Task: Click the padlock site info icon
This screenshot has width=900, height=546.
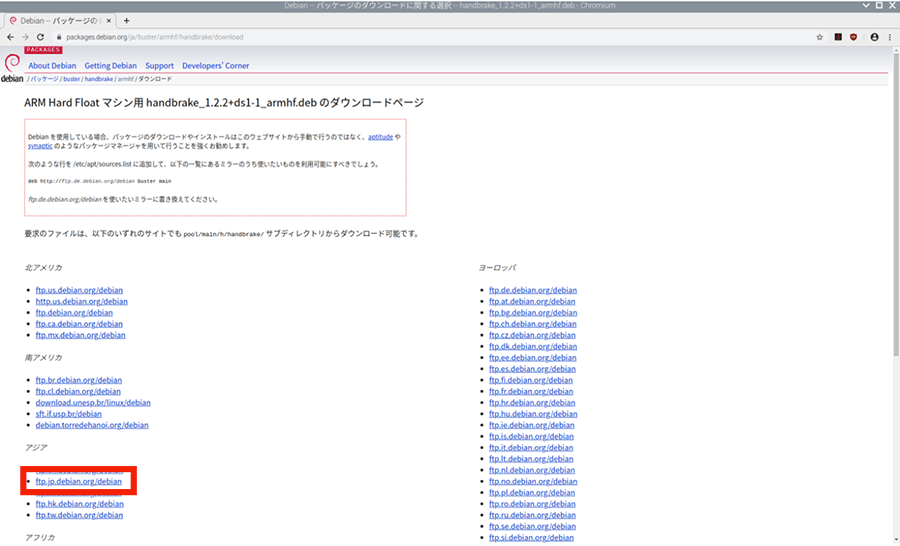Action: [x=59, y=37]
